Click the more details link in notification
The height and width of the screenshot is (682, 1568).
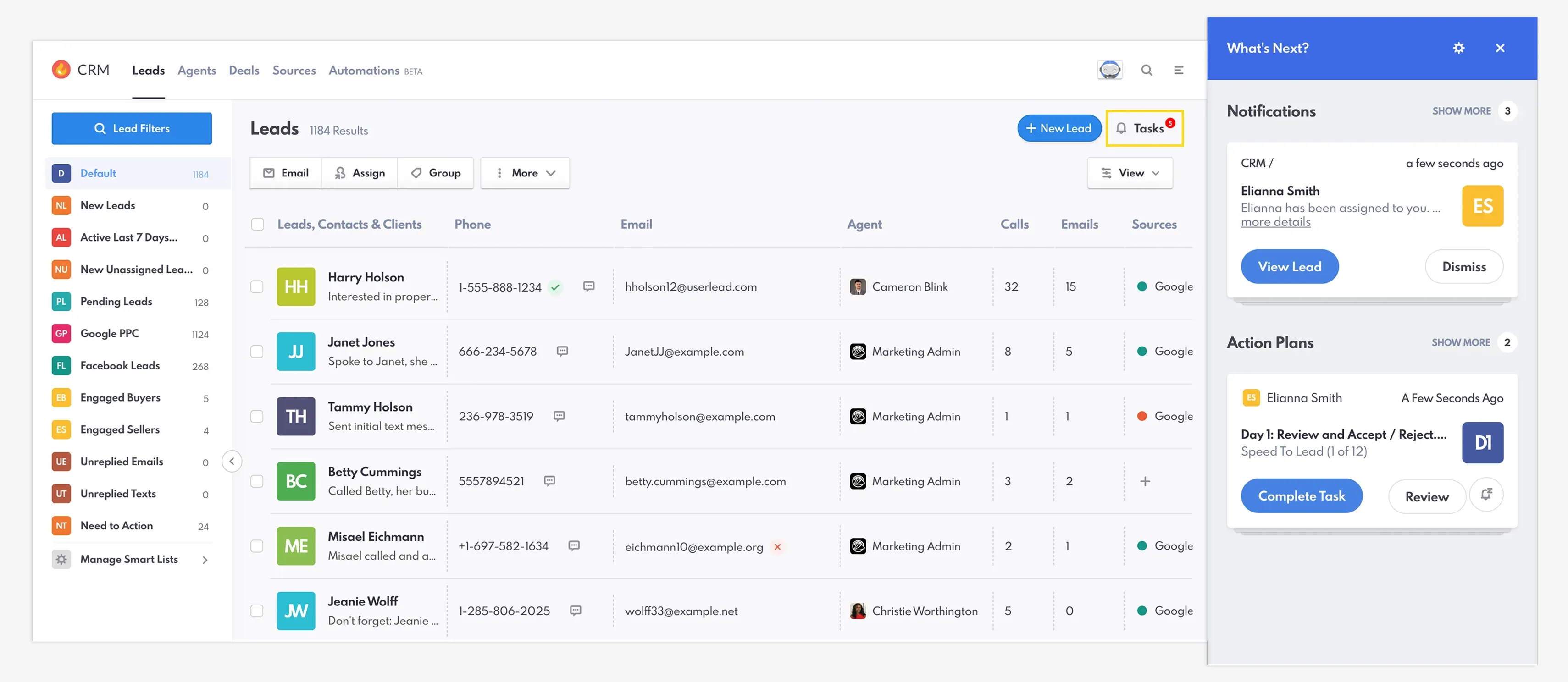pos(1275,222)
